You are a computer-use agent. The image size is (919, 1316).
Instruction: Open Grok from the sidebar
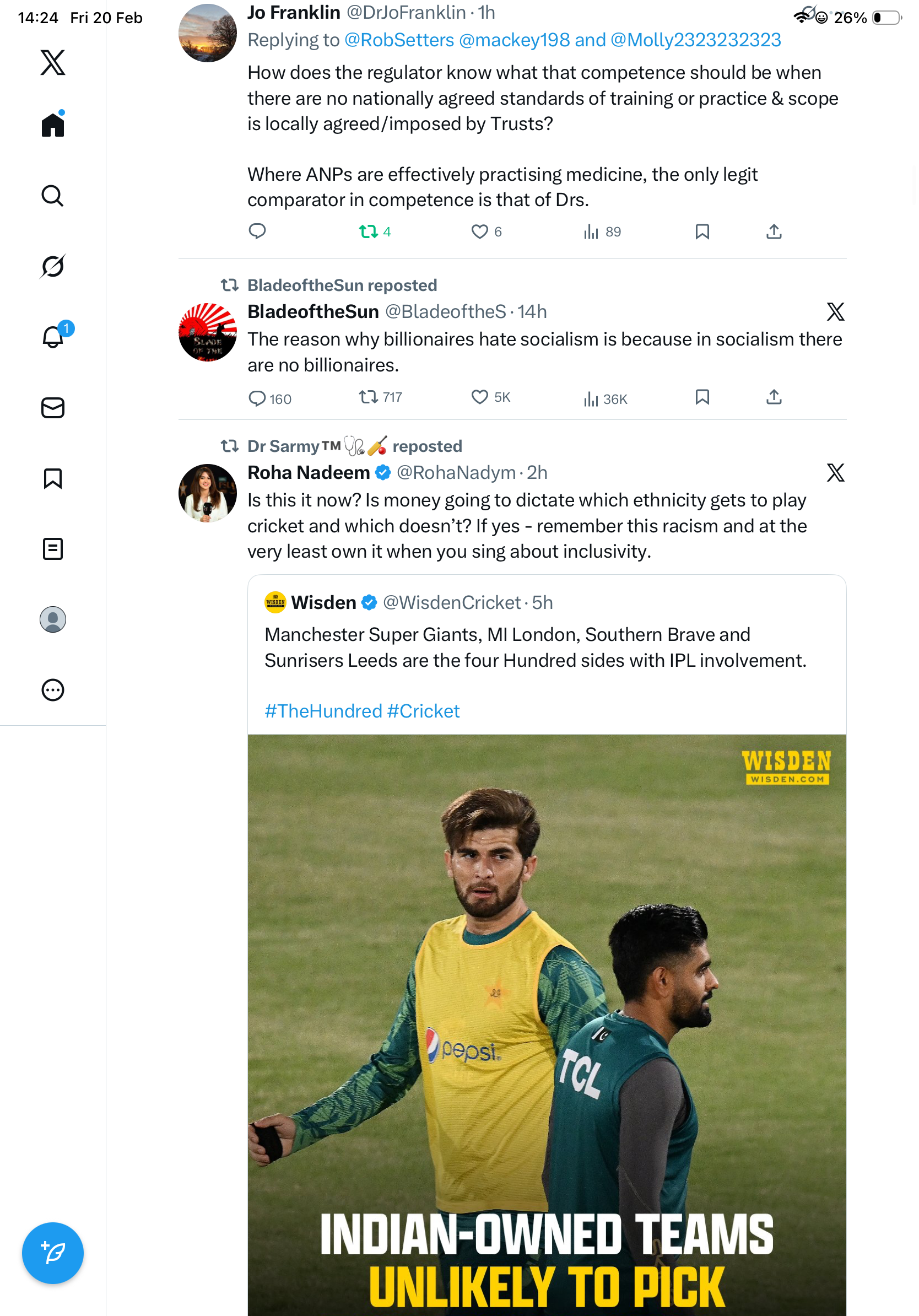[53, 267]
